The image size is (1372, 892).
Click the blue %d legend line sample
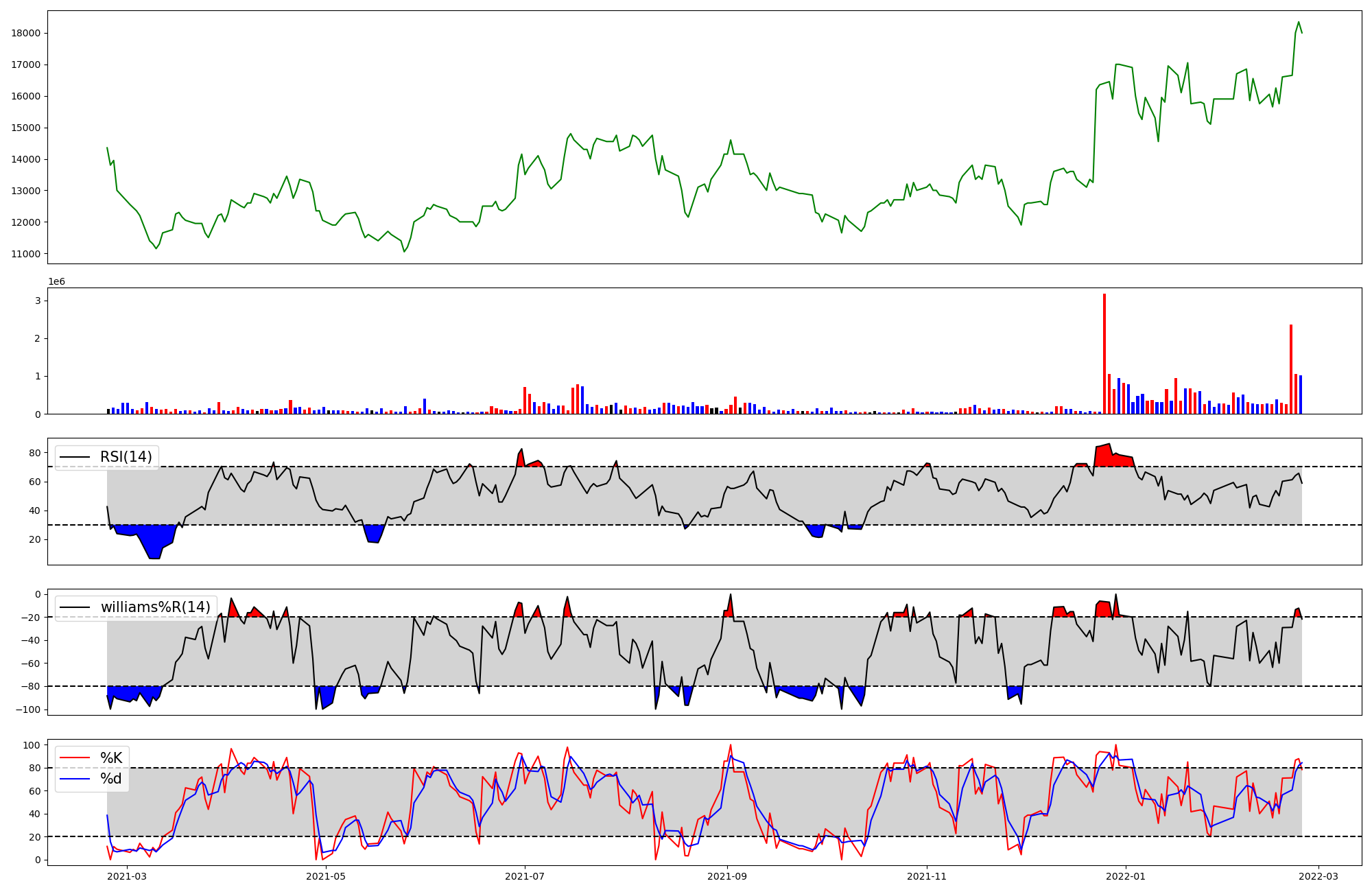pos(75,779)
